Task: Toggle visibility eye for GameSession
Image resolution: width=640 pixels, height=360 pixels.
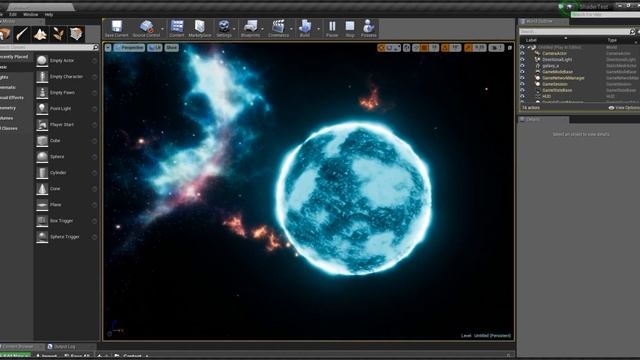Action: [522, 84]
